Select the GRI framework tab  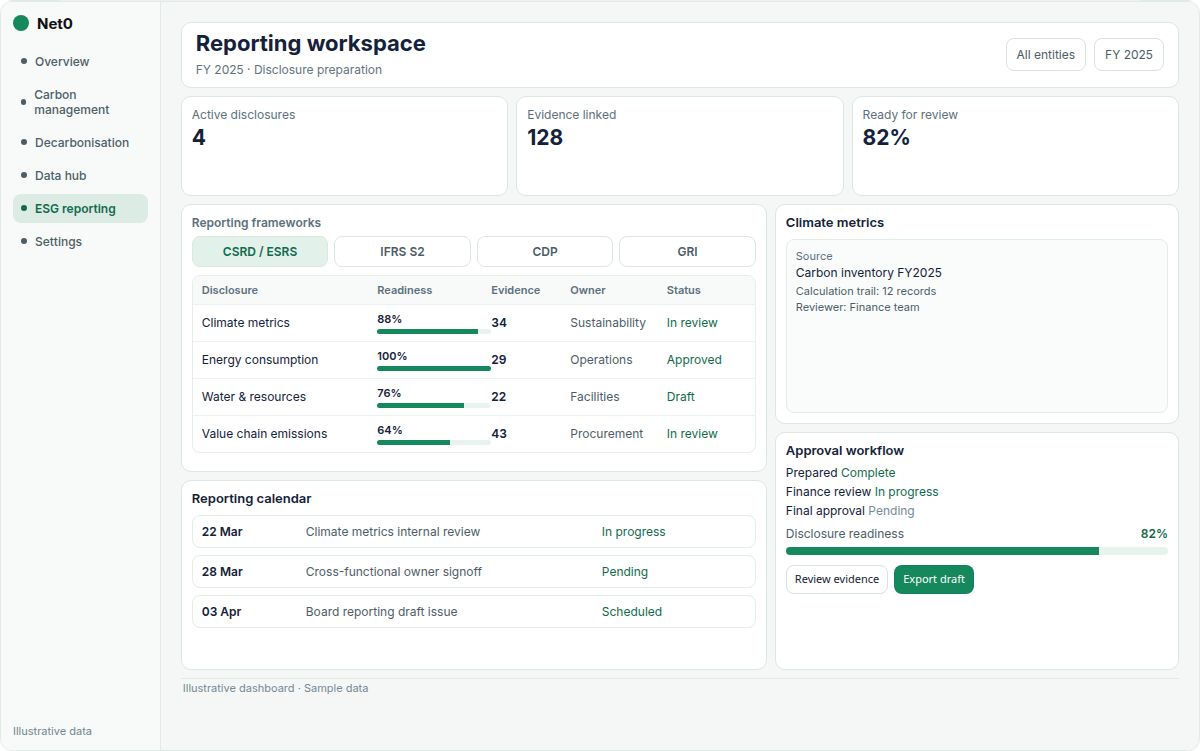[687, 252]
